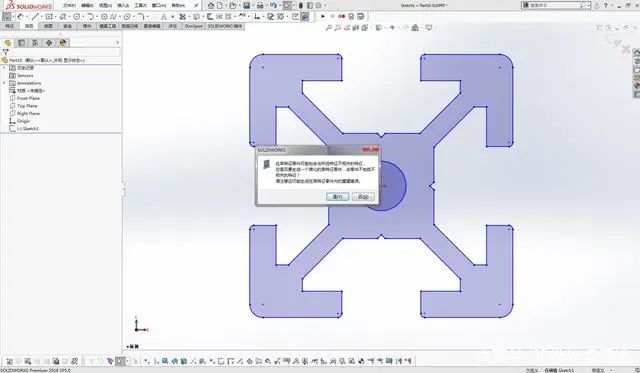Viewport: 640px width, 373px height.
Task: Click the Save disk icon
Action: pos(247,6)
